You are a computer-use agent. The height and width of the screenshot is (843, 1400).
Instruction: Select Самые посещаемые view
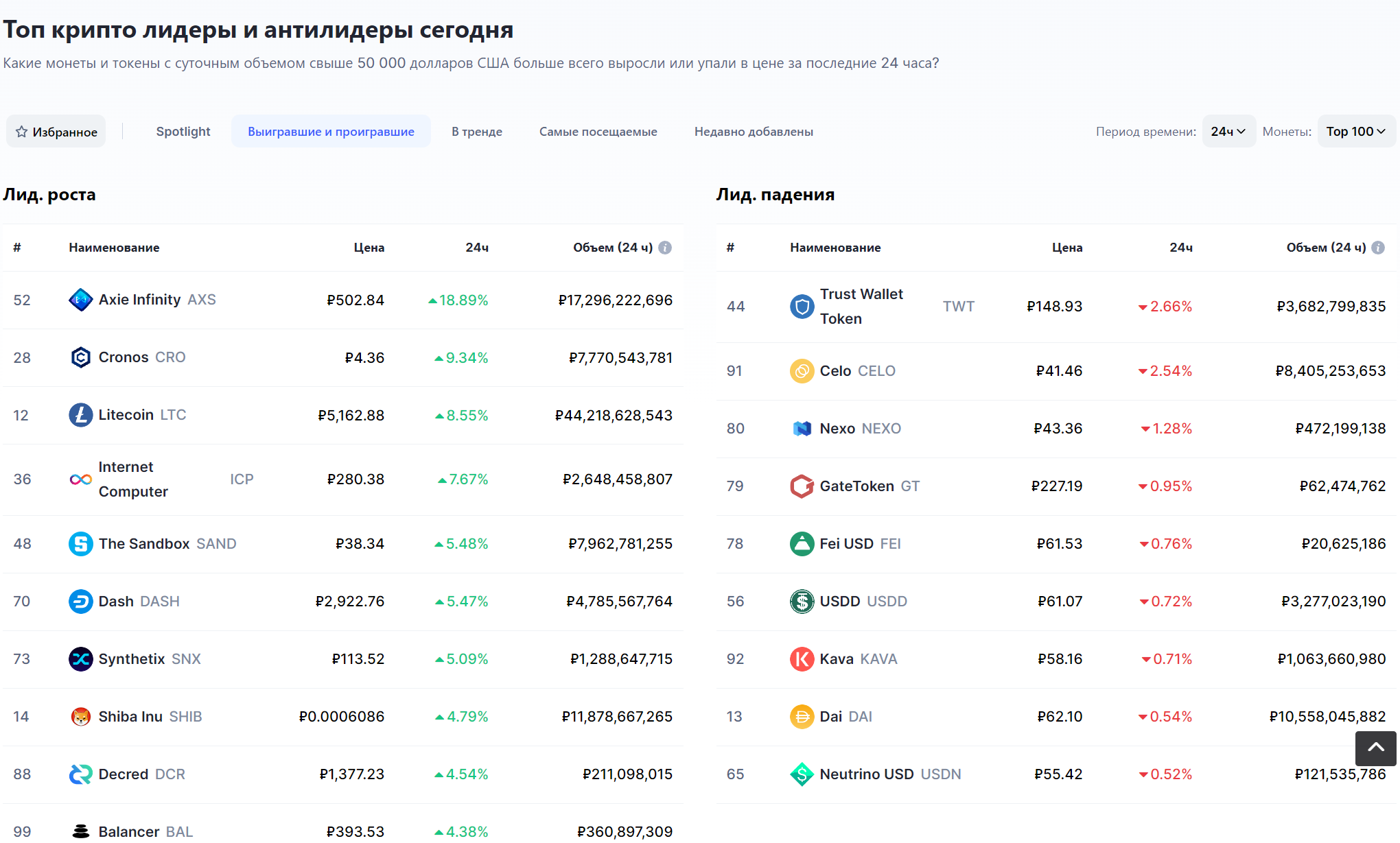click(598, 131)
